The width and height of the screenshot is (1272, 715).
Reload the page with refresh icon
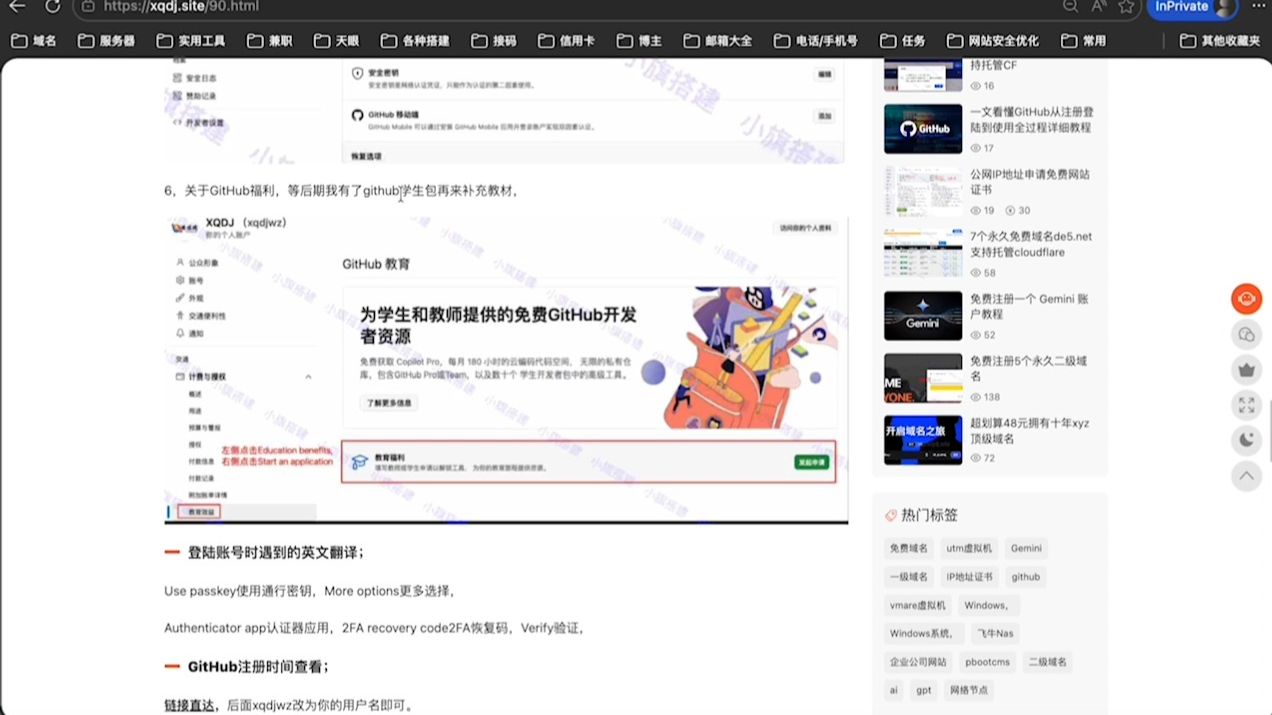(52, 7)
